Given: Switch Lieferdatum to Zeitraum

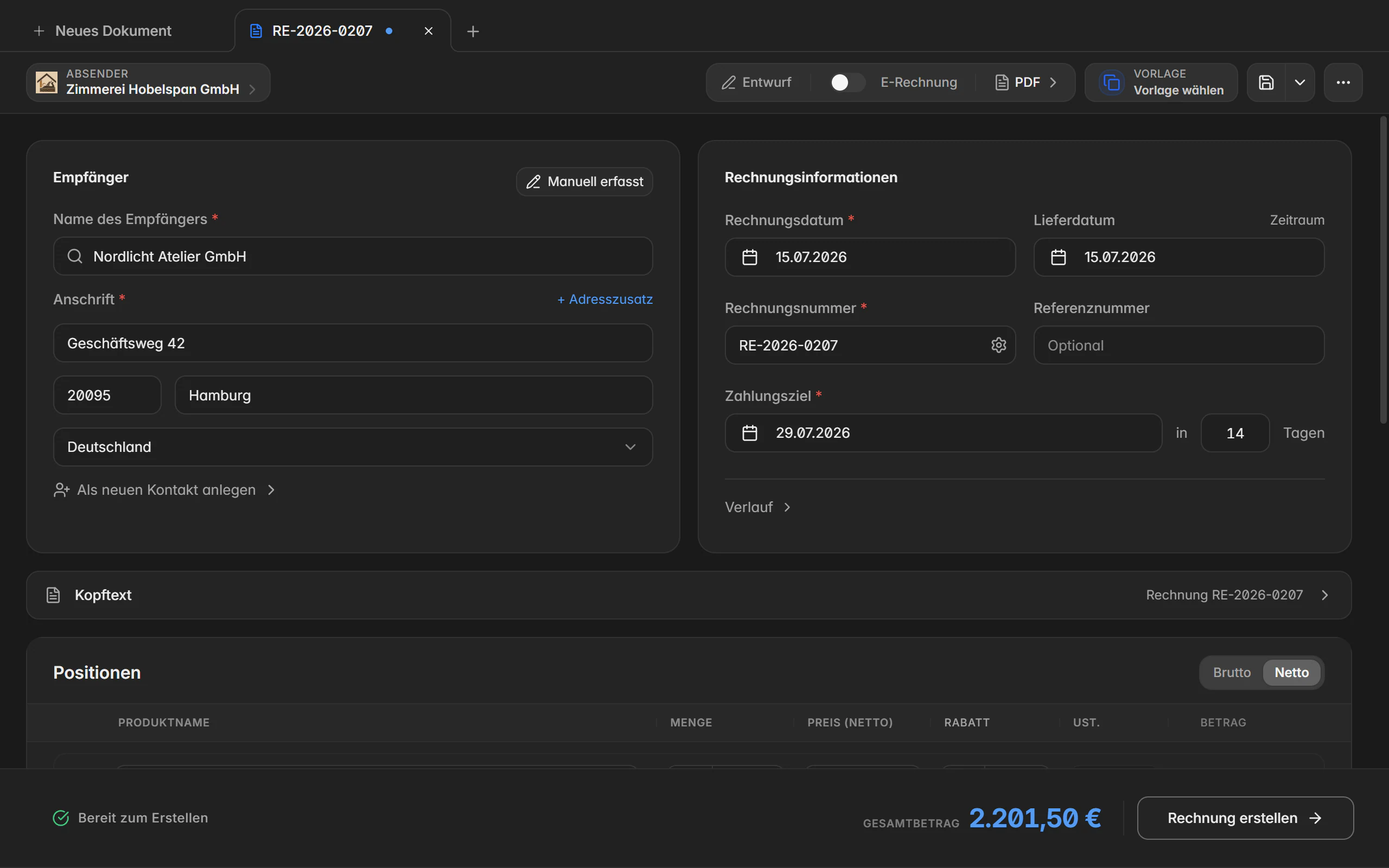Looking at the screenshot, I should pyautogui.click(x=1297, y=220).
